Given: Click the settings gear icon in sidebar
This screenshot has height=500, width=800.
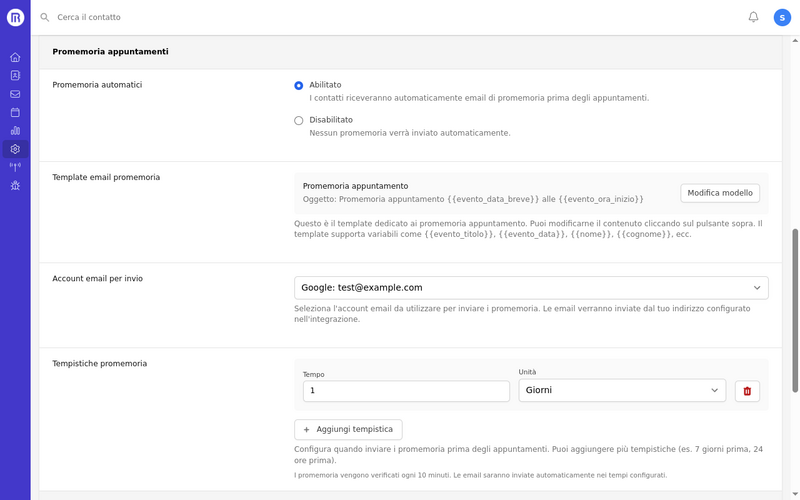Looking at the screenshot, I should click(15, 149).
